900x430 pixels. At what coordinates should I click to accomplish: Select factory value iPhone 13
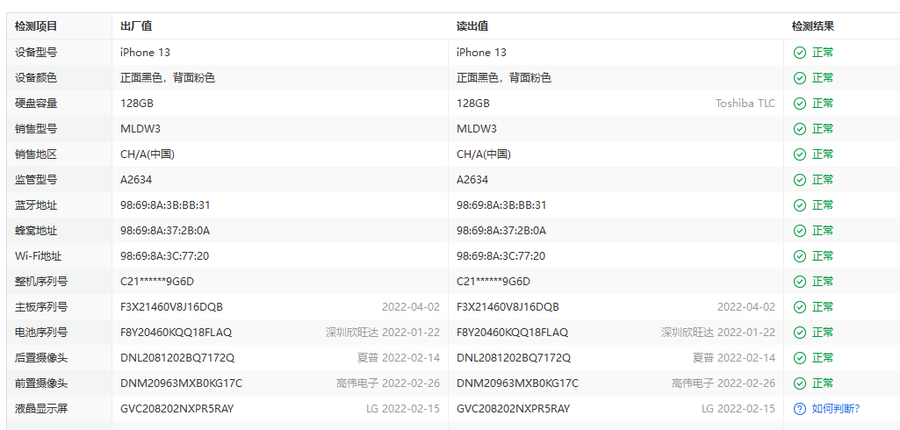coord(145,52)
